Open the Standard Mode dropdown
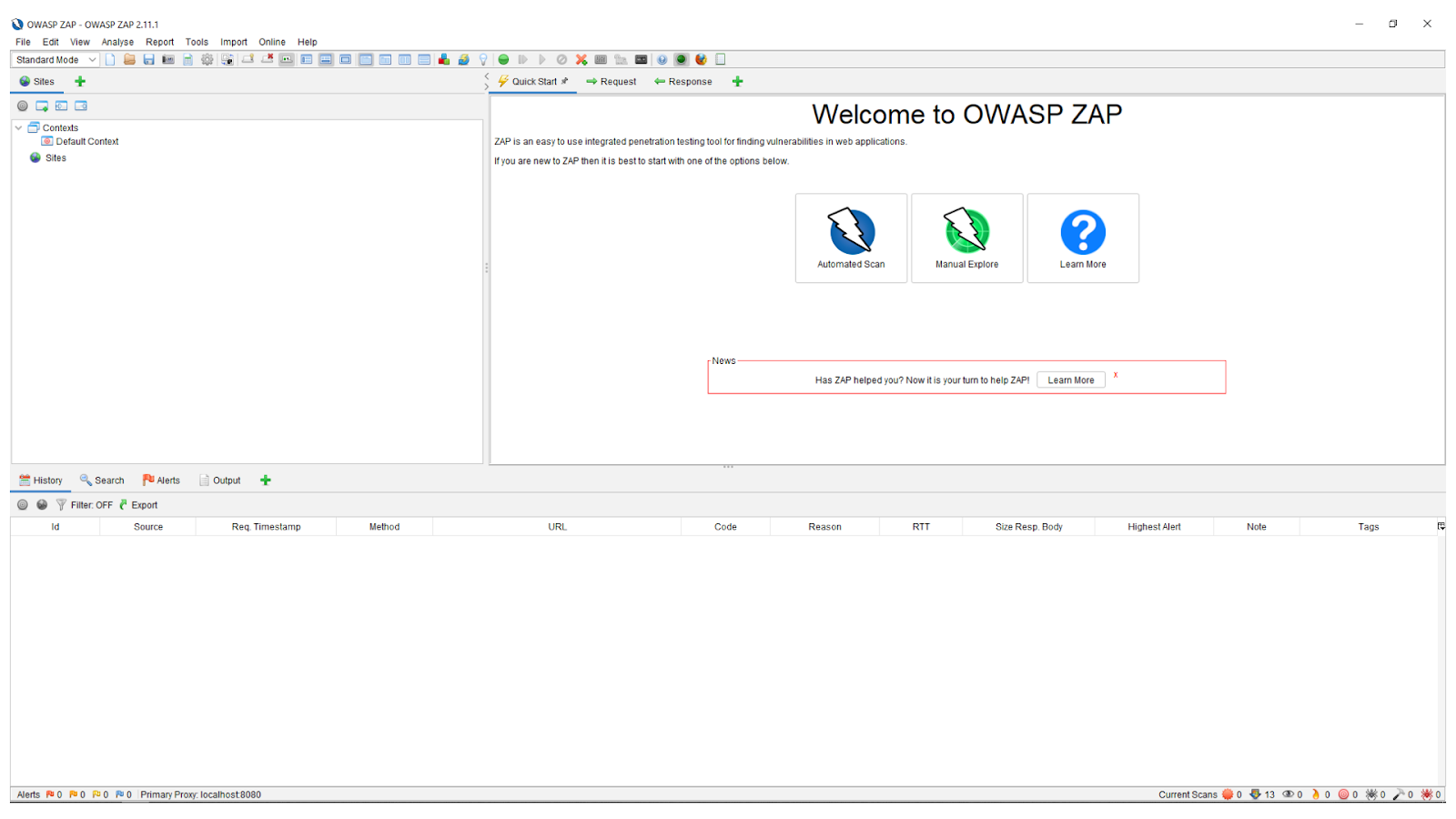The image size is (1456, 819). click(55, 59)
